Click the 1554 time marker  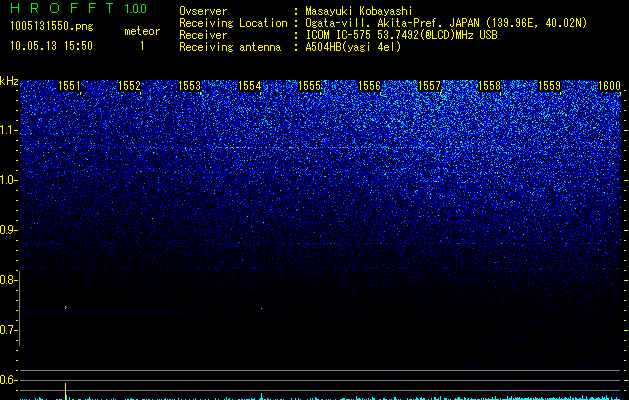pos(249,86)
